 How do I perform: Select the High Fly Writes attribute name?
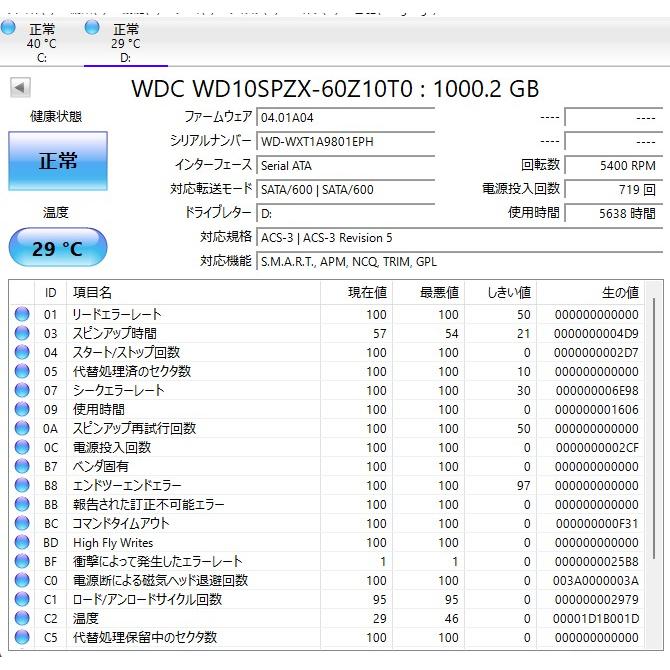[x=113, y=543]
